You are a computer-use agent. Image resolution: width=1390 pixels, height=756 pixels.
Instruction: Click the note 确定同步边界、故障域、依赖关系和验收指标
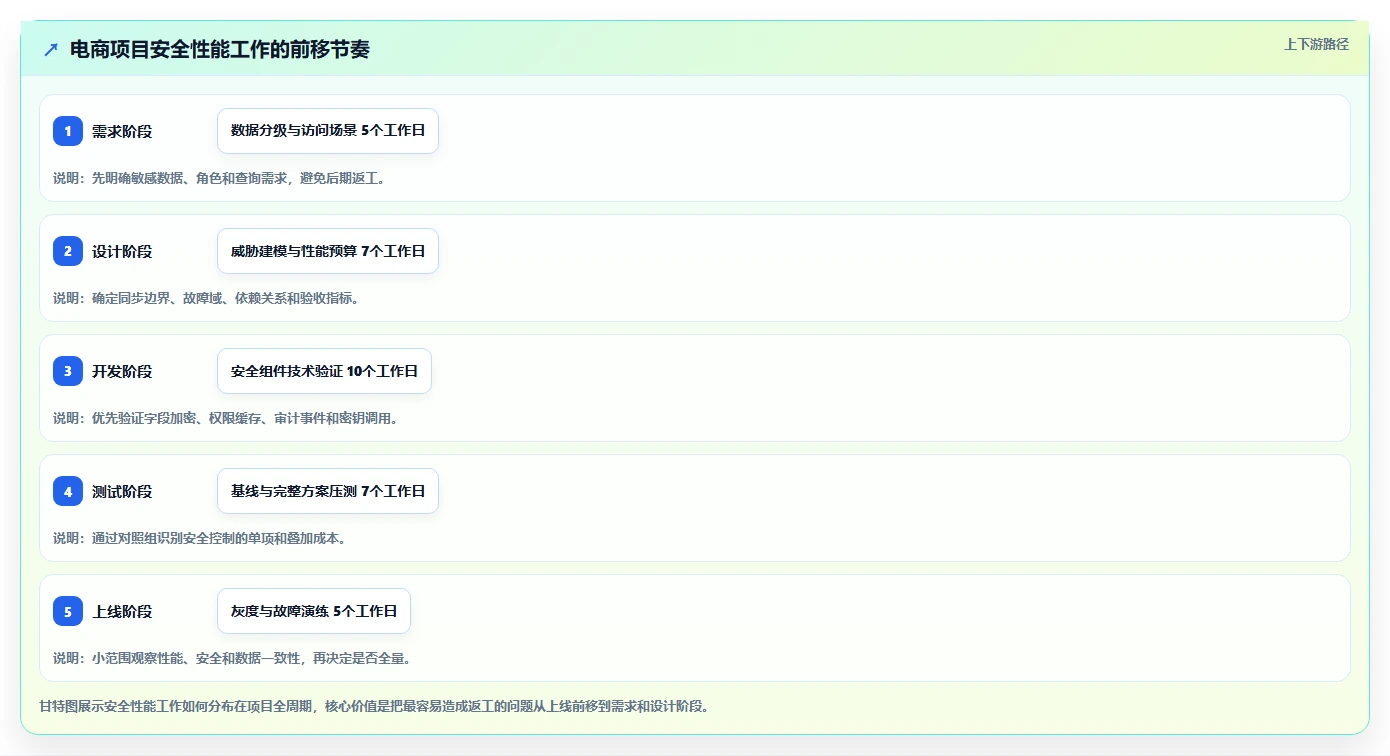tap(206, 298)
